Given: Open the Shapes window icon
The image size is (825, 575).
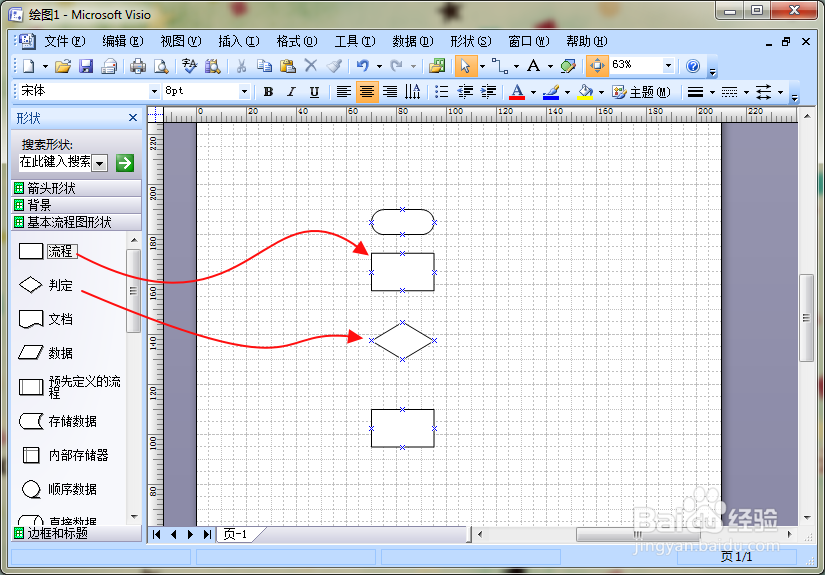Looking at the screenshot, I should click(x=437, y=66).
